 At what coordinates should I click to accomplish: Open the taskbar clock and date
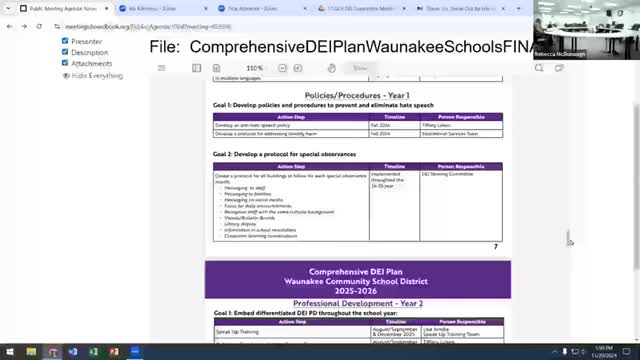pyautogui.click(x=604, y=351)
